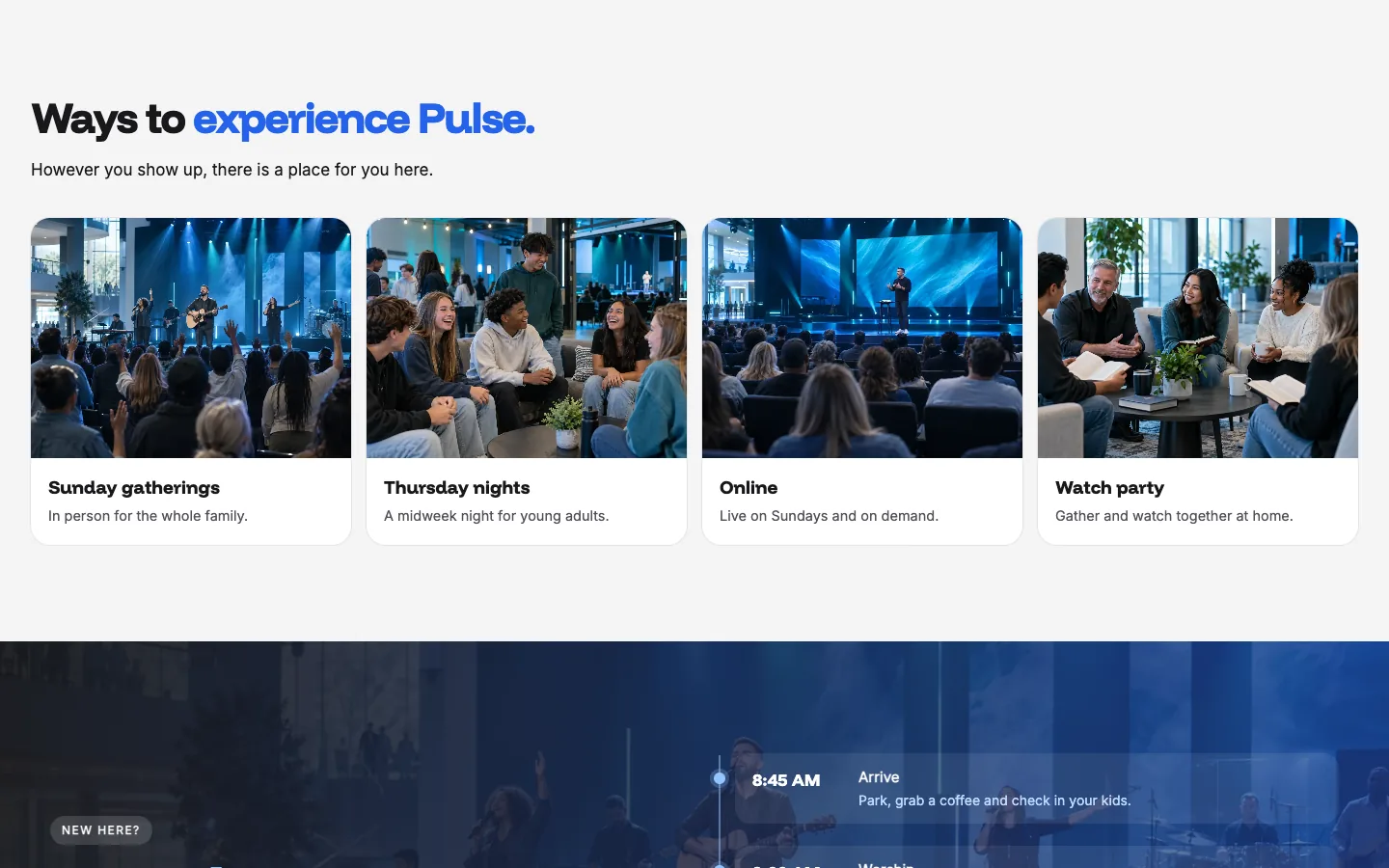Click the 'NEW HERE?' pill button
The width and height of the screenshot is (1389, 868).
(x=101, y=830)
